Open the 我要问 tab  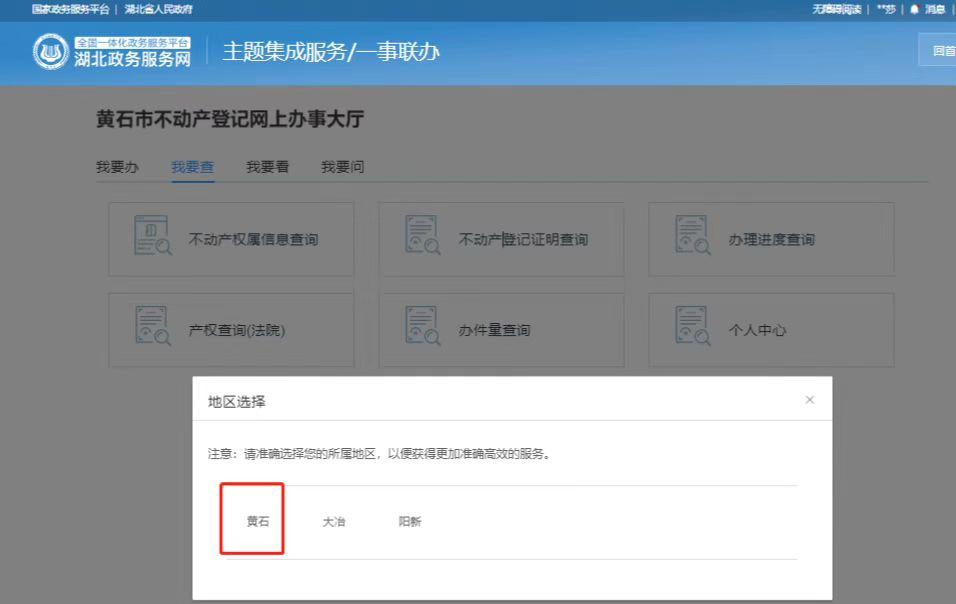(342, 167)
